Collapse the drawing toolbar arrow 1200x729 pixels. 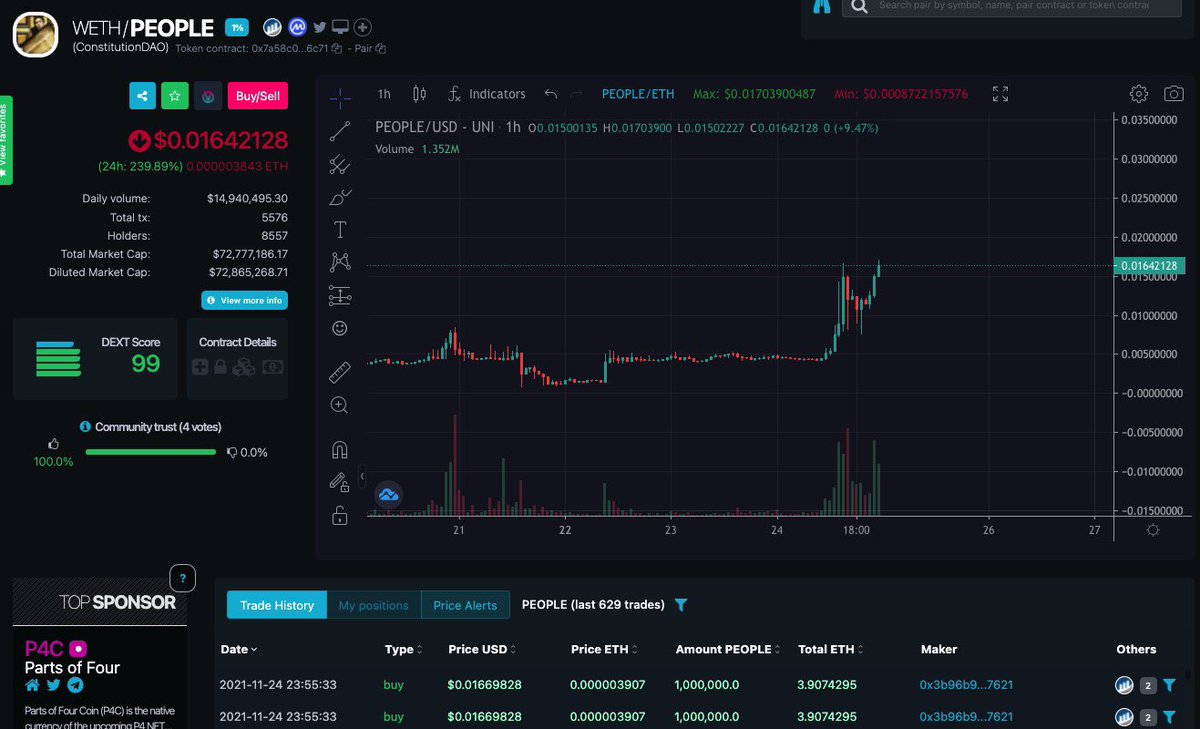[x=362, y=477]
